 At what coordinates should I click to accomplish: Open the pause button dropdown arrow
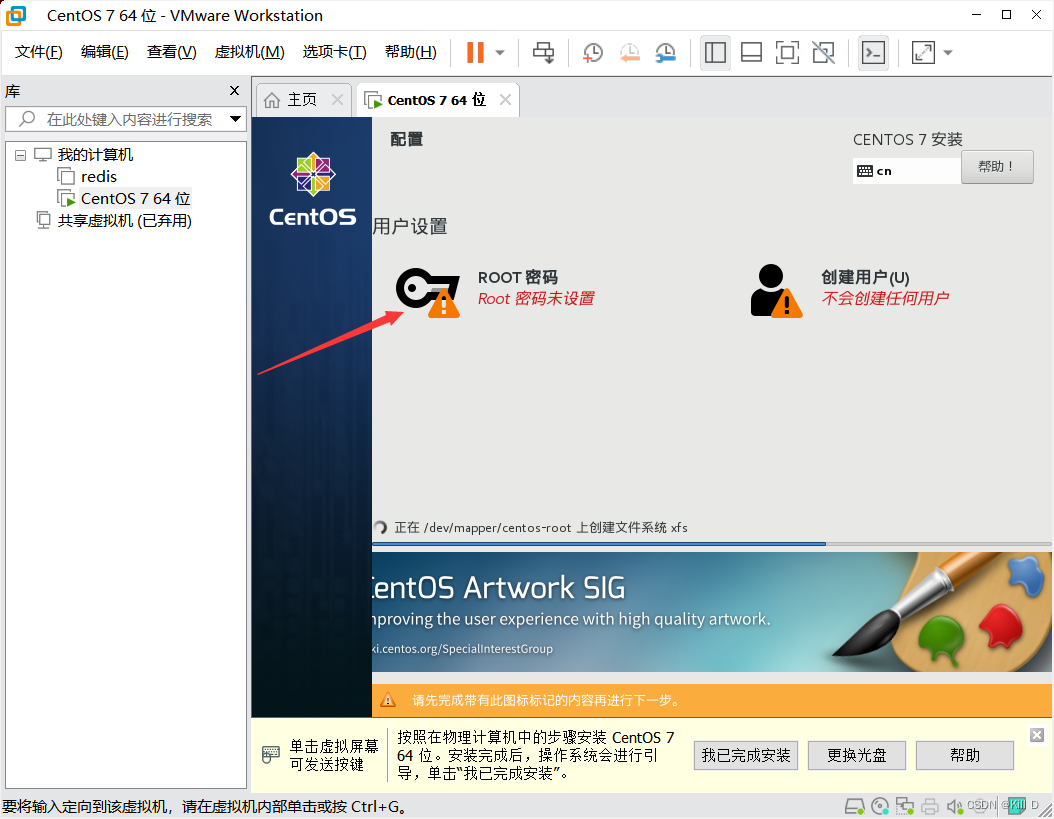[498, 52]
